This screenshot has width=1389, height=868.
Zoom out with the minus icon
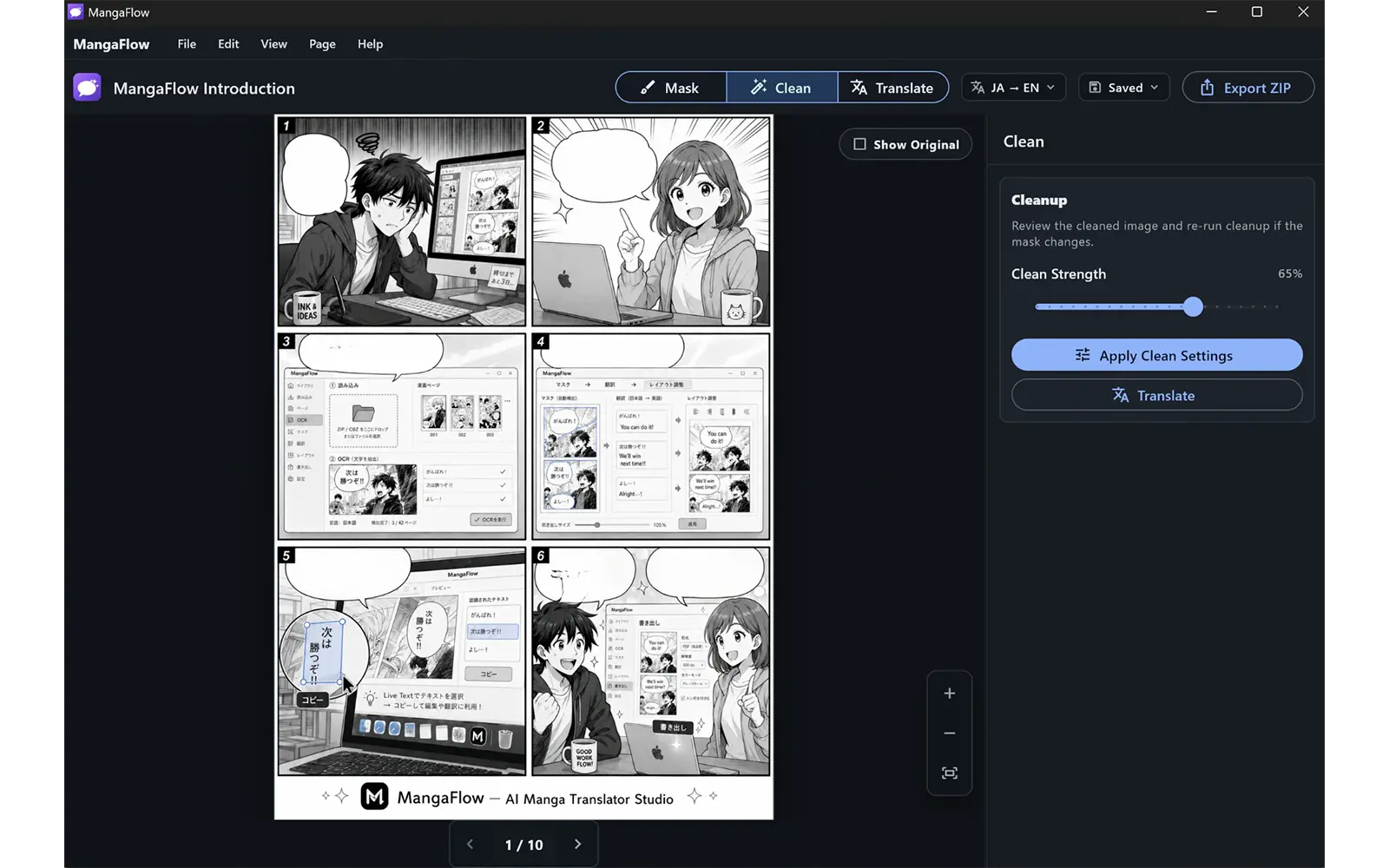[x=949, y=733]
